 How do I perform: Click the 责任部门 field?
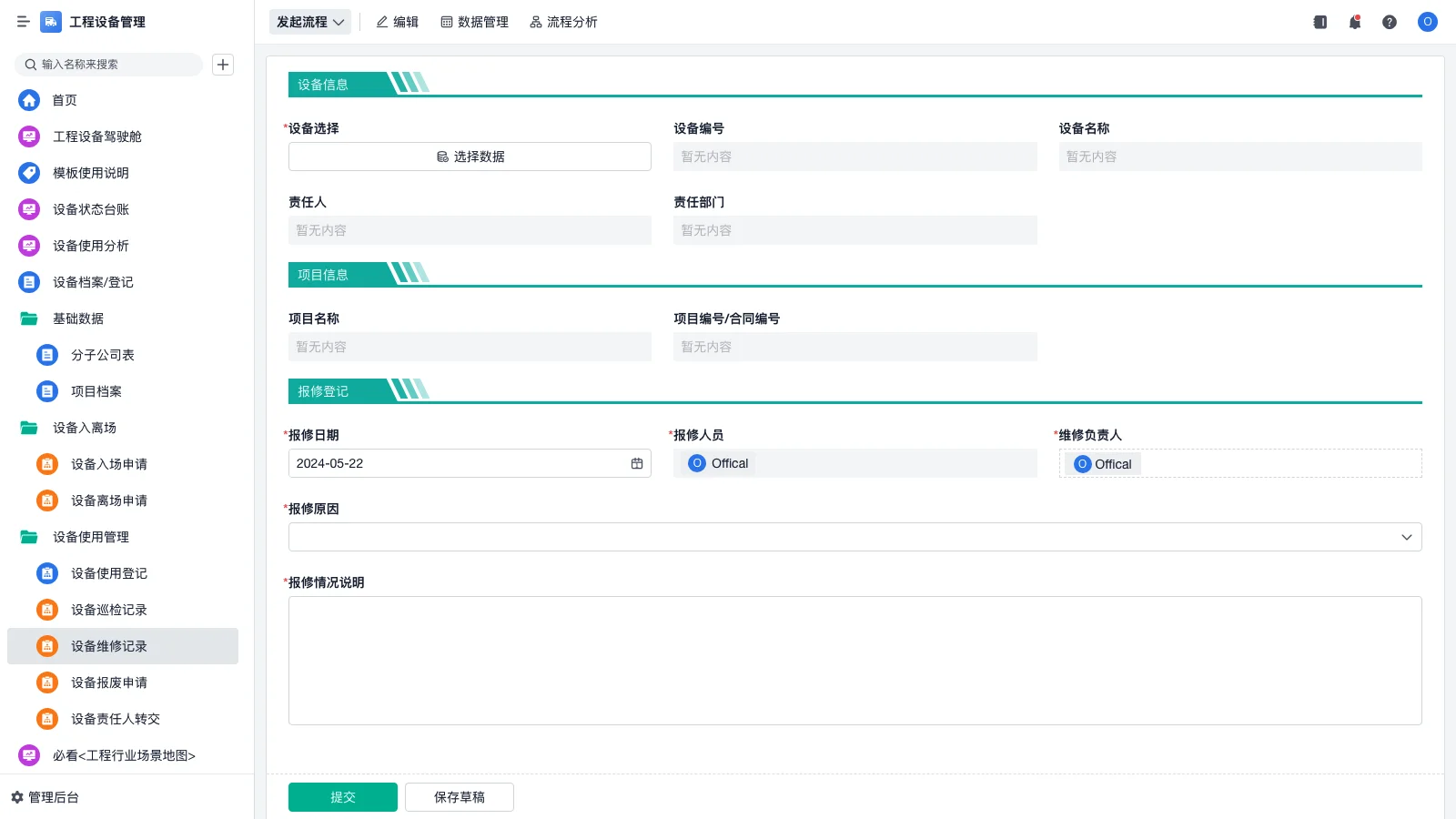(854, 230)
